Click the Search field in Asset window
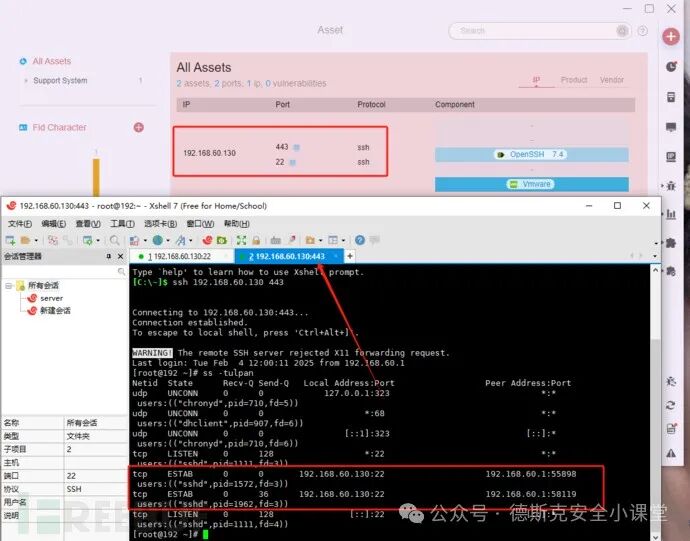The height and width of the screenshot is (541, 690). coord(539,31)
